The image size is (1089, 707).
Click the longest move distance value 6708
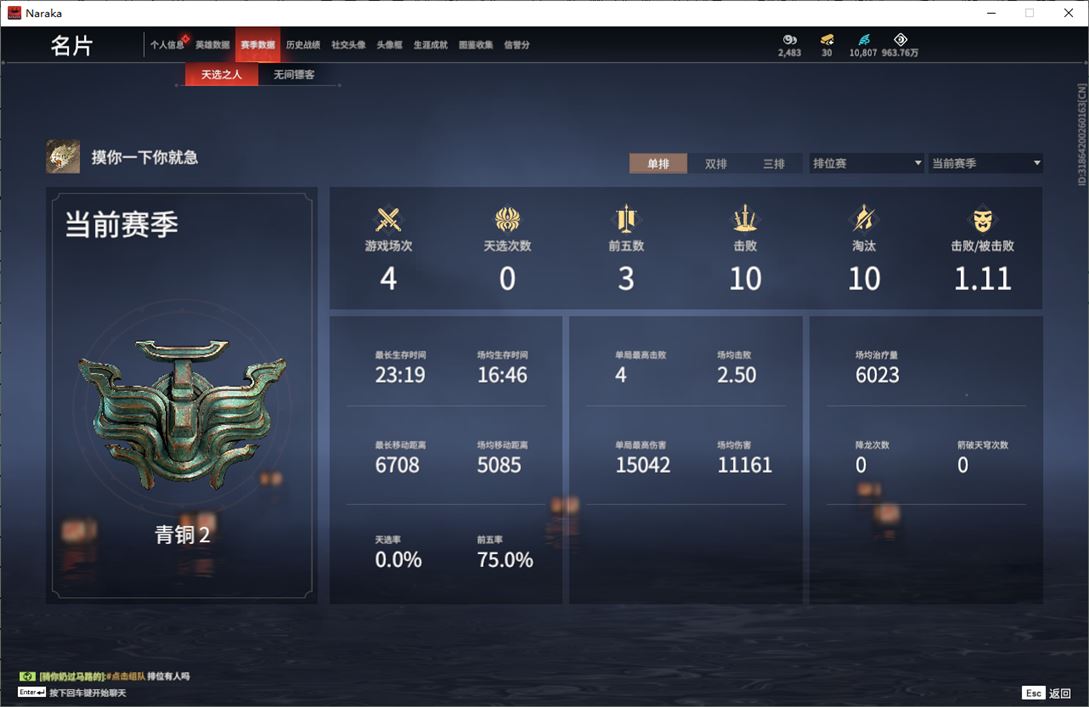tap(397, 465)
